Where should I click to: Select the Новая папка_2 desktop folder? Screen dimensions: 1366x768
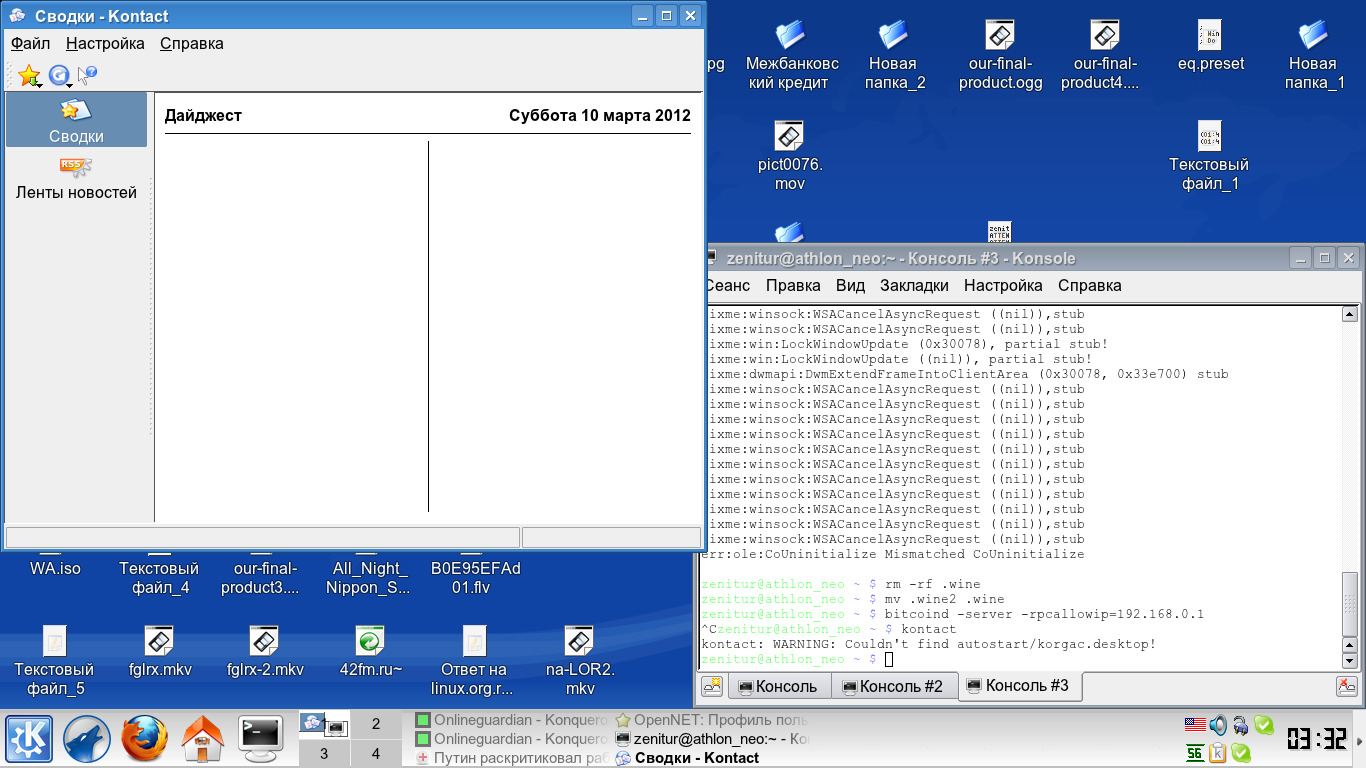(892, 55)
